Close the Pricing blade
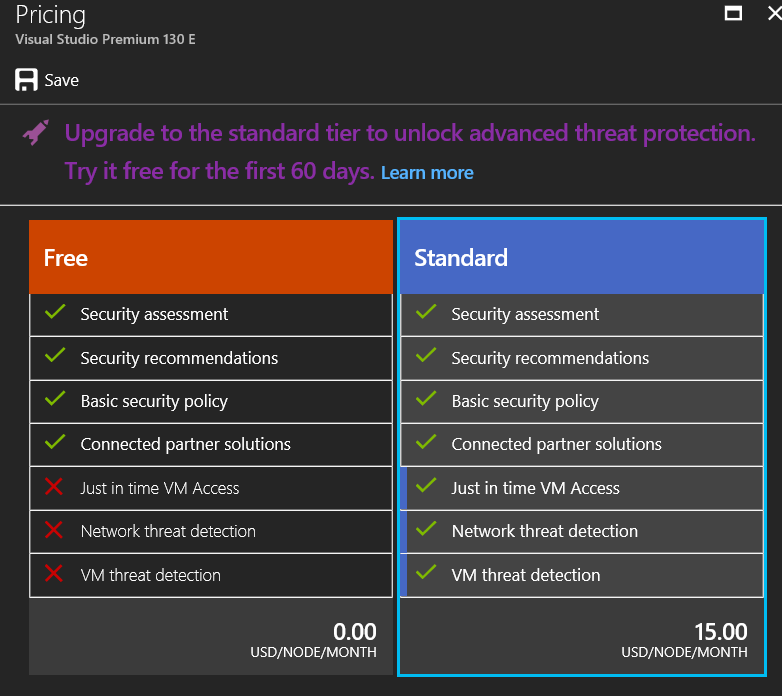This screenshot has height=696, width=782. tap(771, 13)
